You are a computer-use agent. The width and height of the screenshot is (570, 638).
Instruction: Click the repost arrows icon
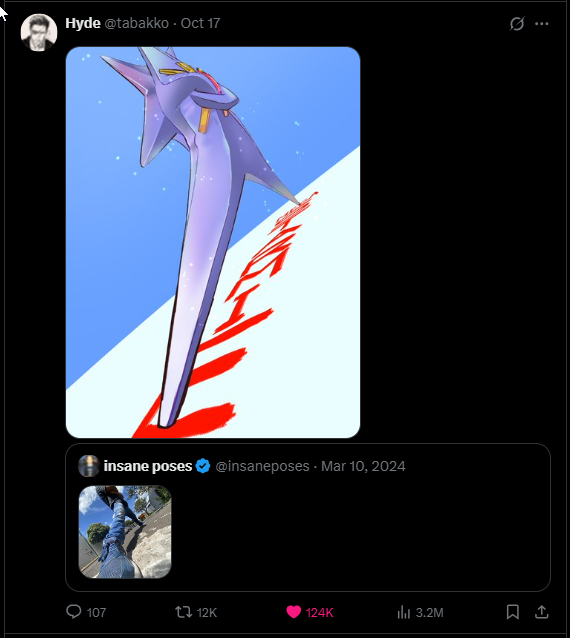point(183,612)
